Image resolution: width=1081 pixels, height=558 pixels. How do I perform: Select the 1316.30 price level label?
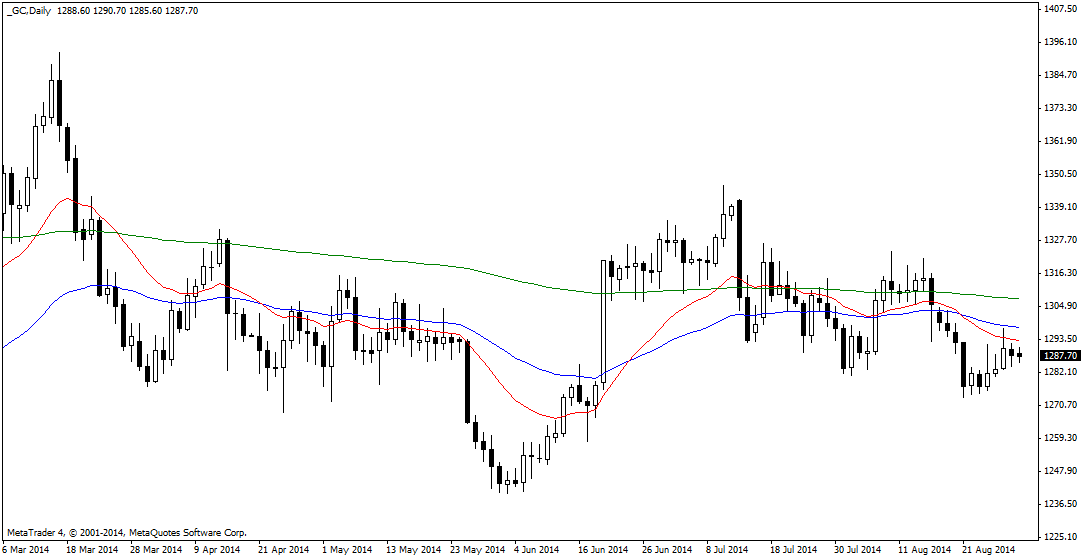(1061, 273)
